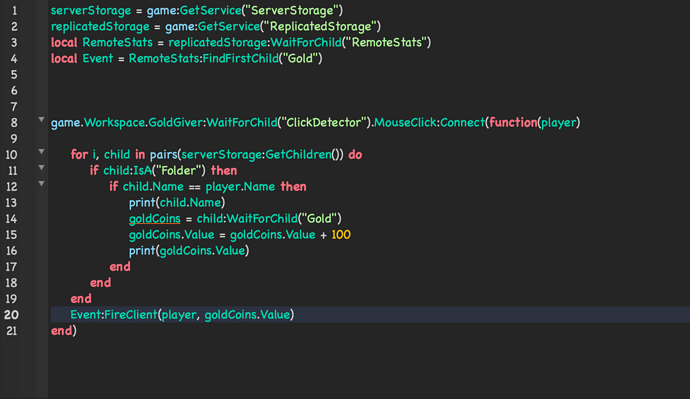Click print(child.Name) on line 13

coord(177,202)
